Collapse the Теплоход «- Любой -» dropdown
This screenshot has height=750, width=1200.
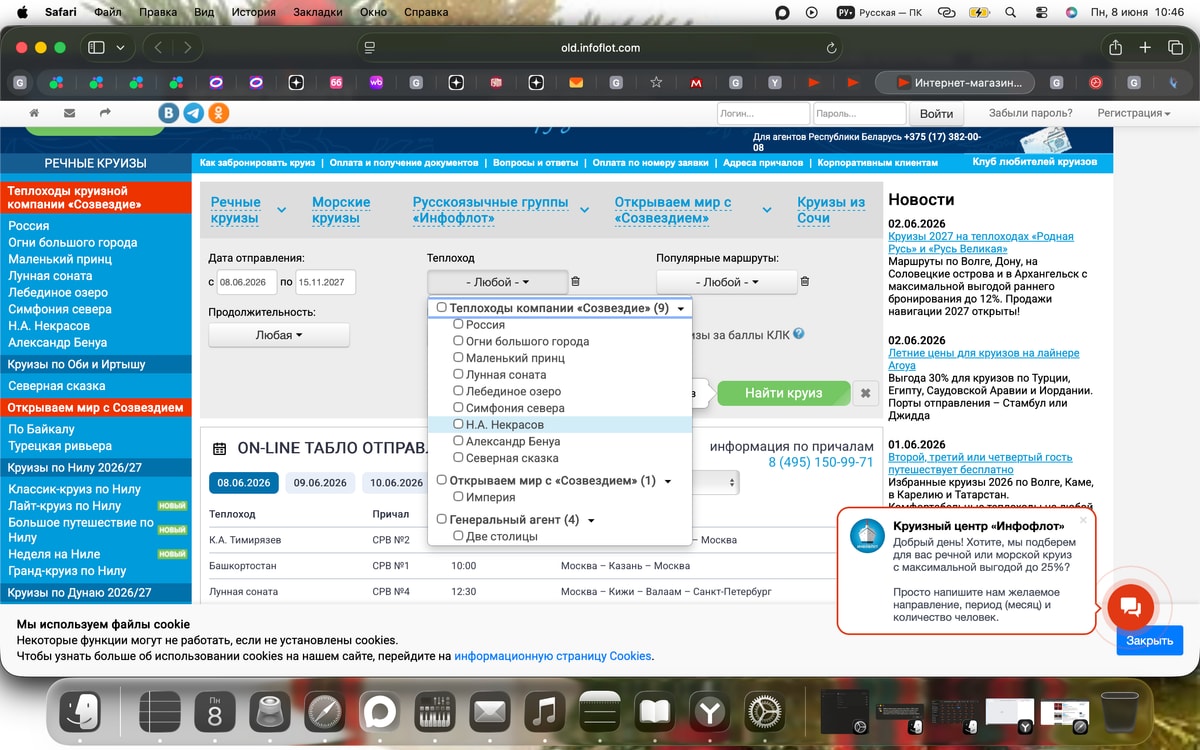pos(497,283)
